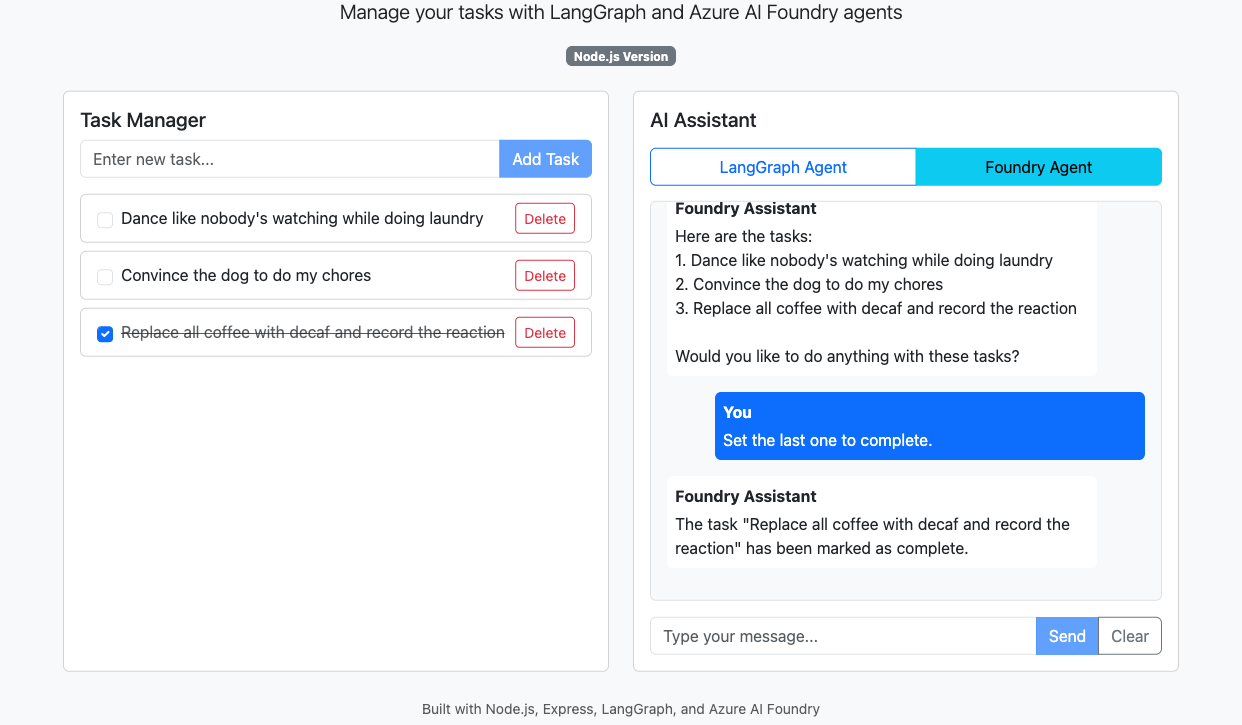Click the Send button
The height and width of the screenshot is (725, 1242).
pyautogui.click(x=1066, y=635)
